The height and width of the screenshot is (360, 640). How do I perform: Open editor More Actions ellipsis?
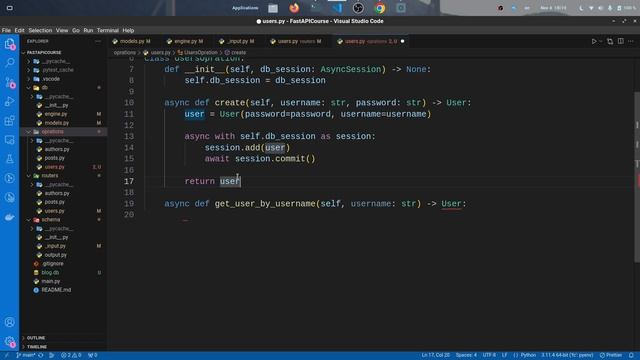(631, 41)
